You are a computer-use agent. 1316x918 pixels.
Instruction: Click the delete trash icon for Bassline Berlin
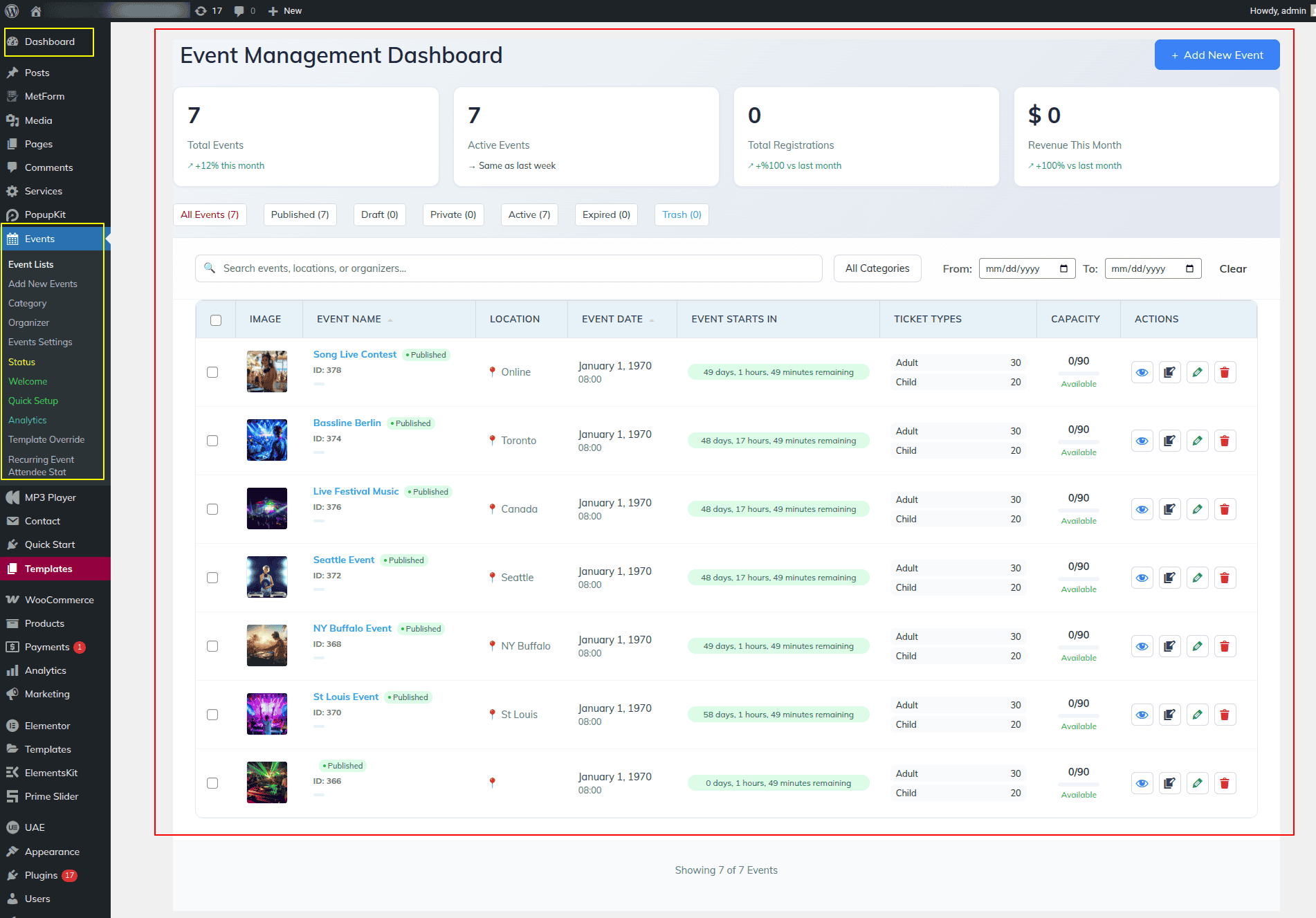[1224, 441]
